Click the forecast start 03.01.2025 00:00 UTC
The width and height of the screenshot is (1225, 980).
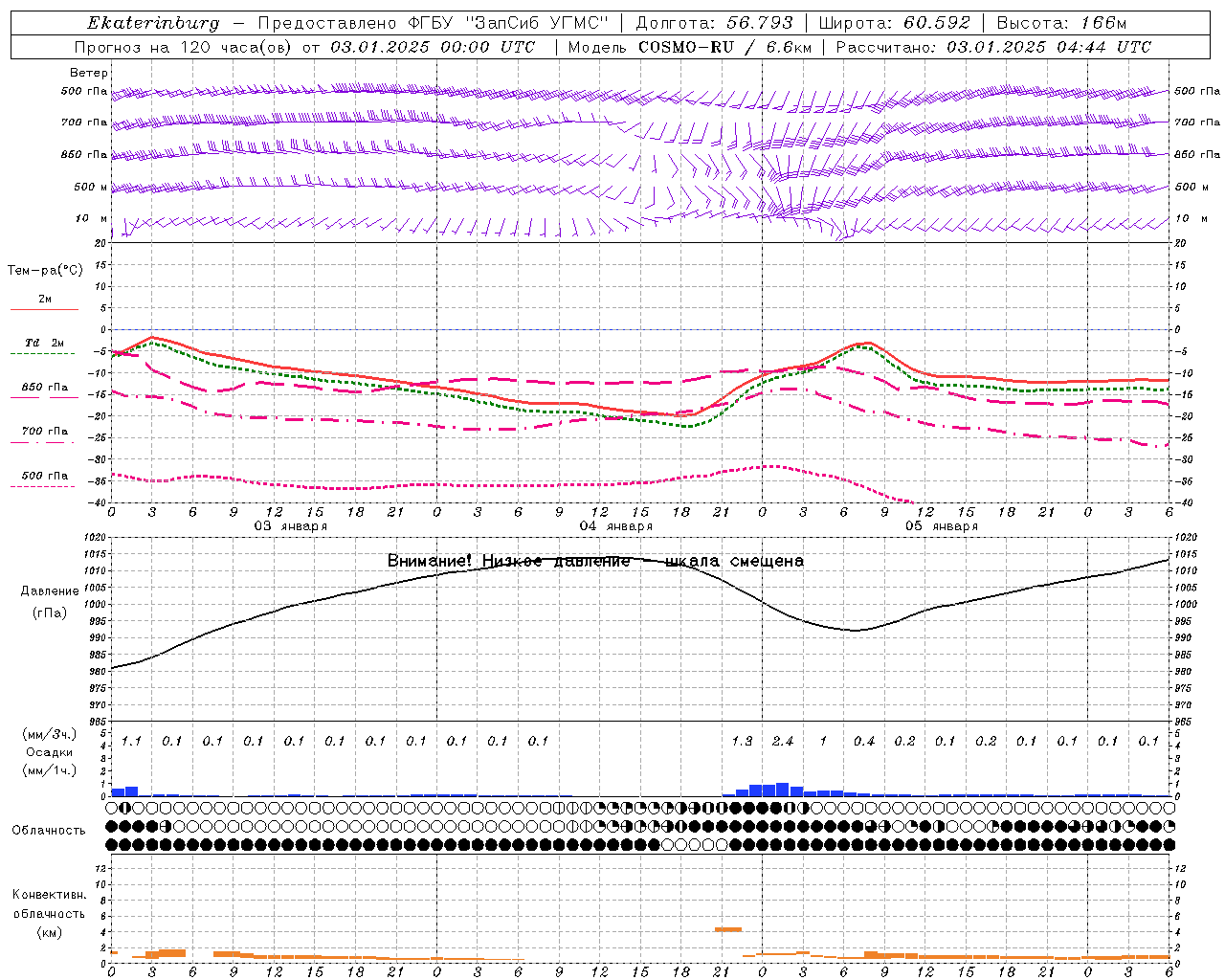[x=433, y=47]
